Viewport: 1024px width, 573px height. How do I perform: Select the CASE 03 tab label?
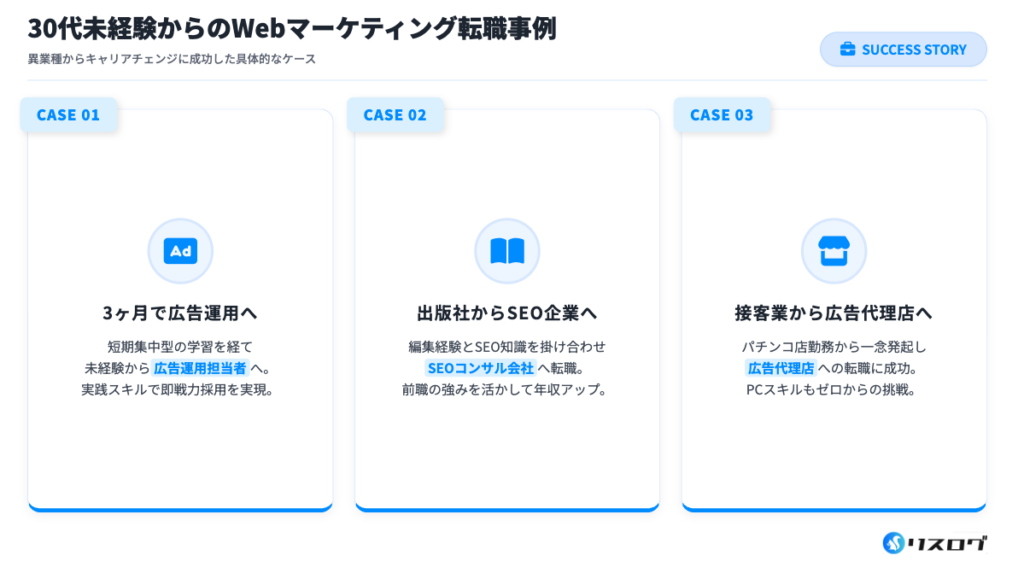722,115
